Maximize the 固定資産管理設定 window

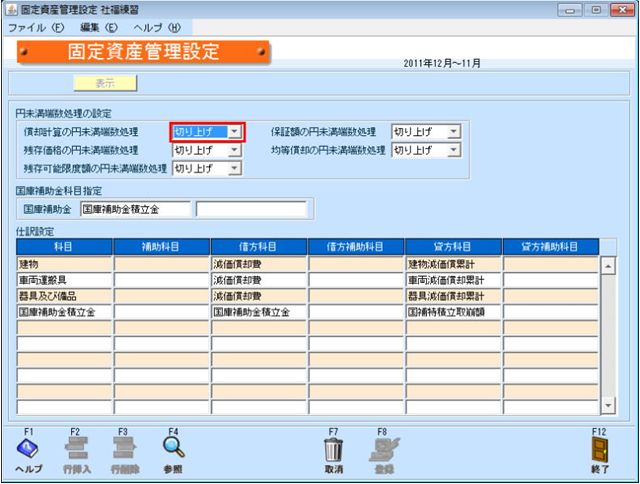pos(596,10)
